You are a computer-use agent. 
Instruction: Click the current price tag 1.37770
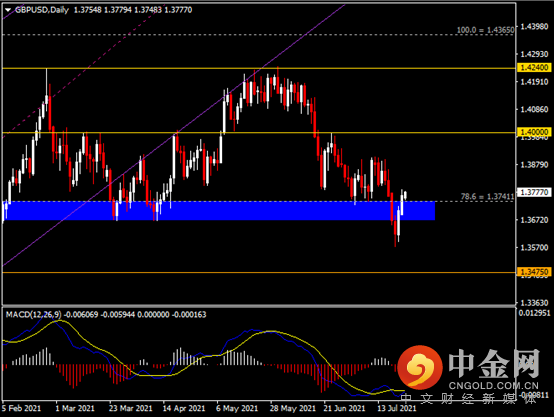[534, 192]
